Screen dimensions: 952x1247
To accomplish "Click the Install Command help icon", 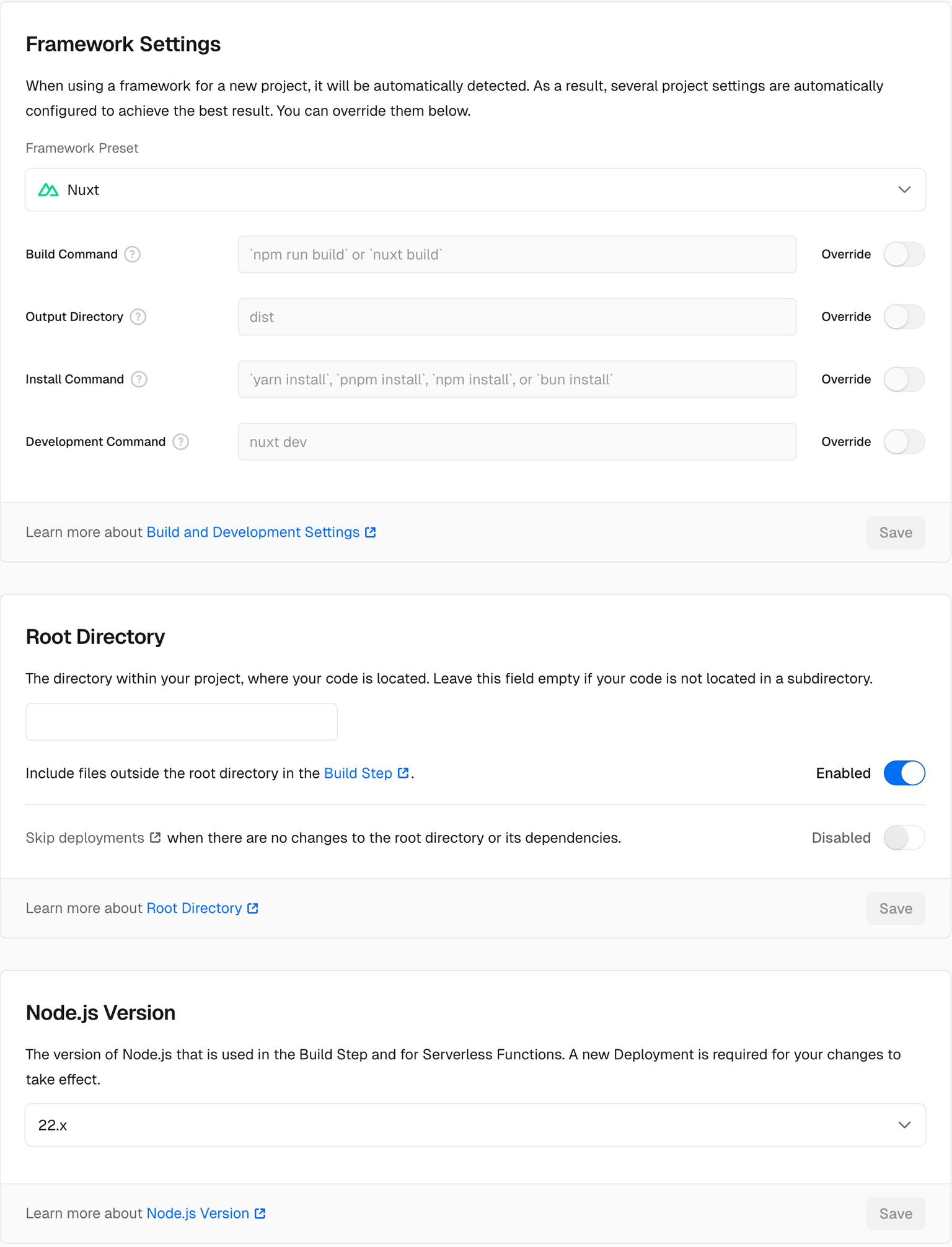I will click(x=139, y=379).
